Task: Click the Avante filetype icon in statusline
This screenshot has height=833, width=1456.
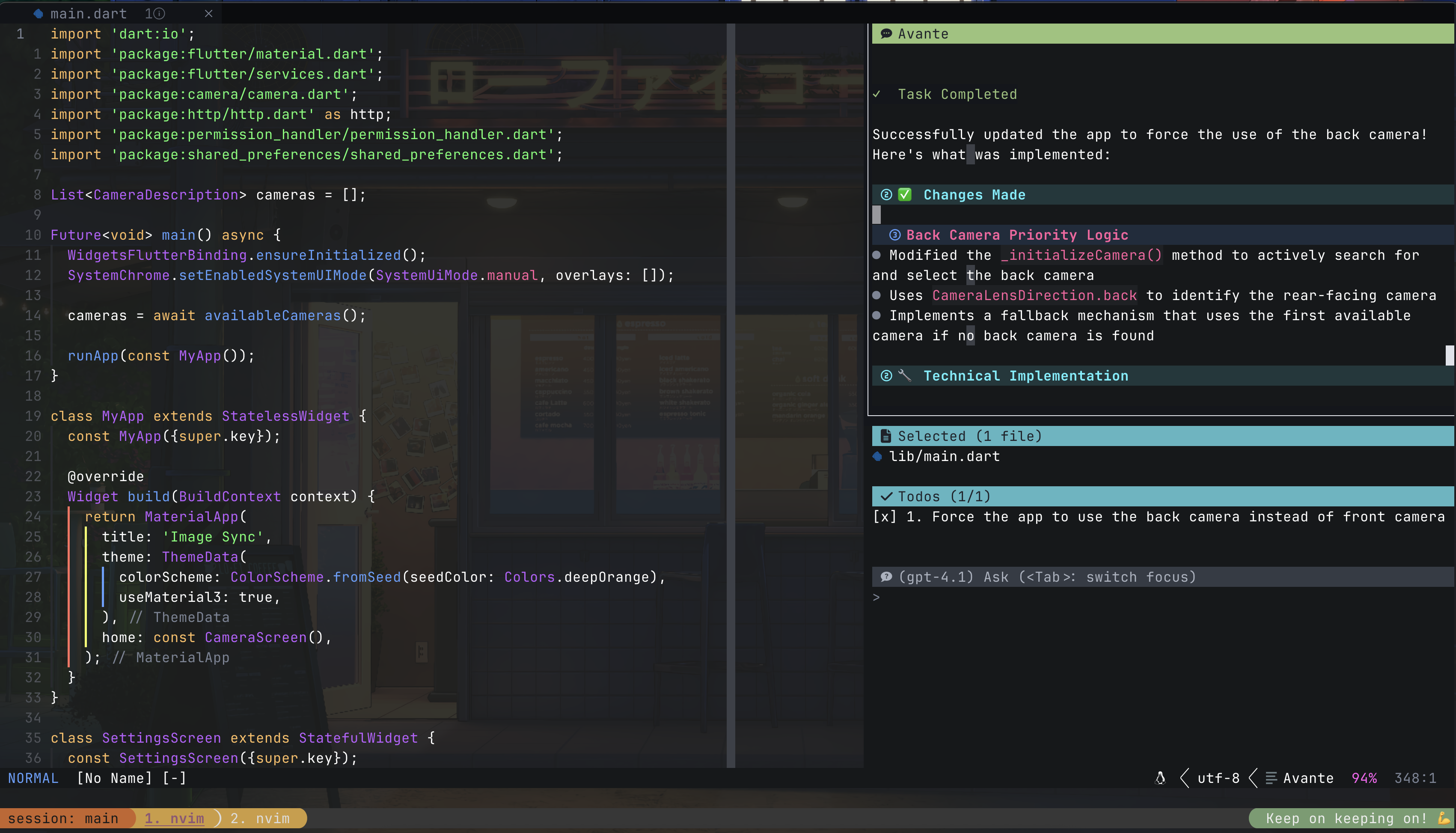Action: pyautogui.click(x=1271, y=778)
